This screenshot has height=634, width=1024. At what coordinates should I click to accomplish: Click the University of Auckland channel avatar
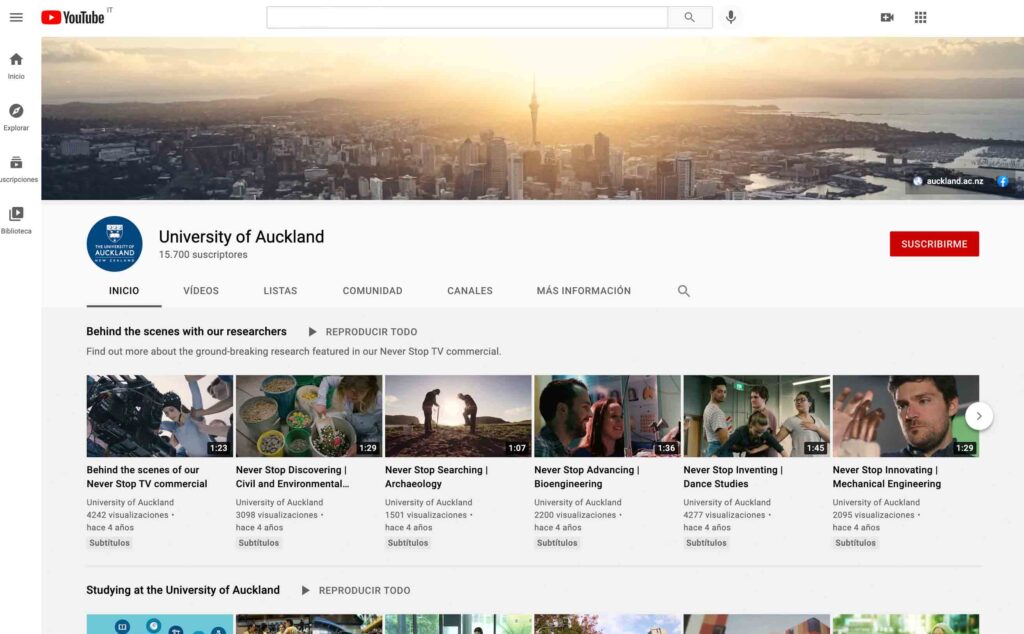[x=114, y=244]
